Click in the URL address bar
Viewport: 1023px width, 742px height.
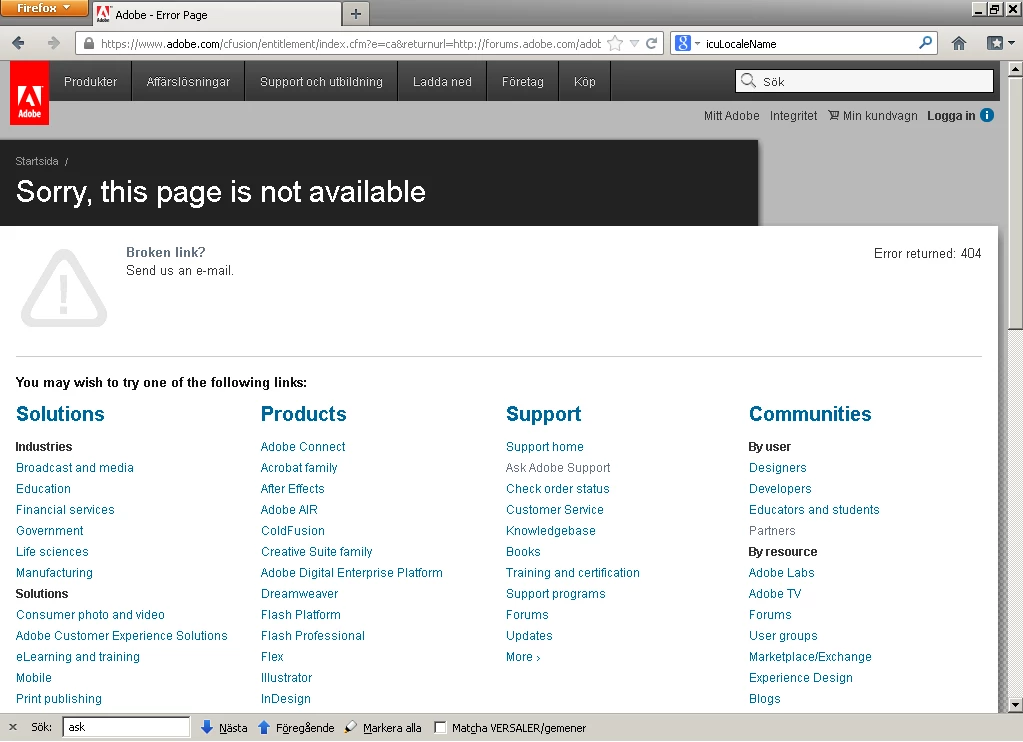click(350, 44)
